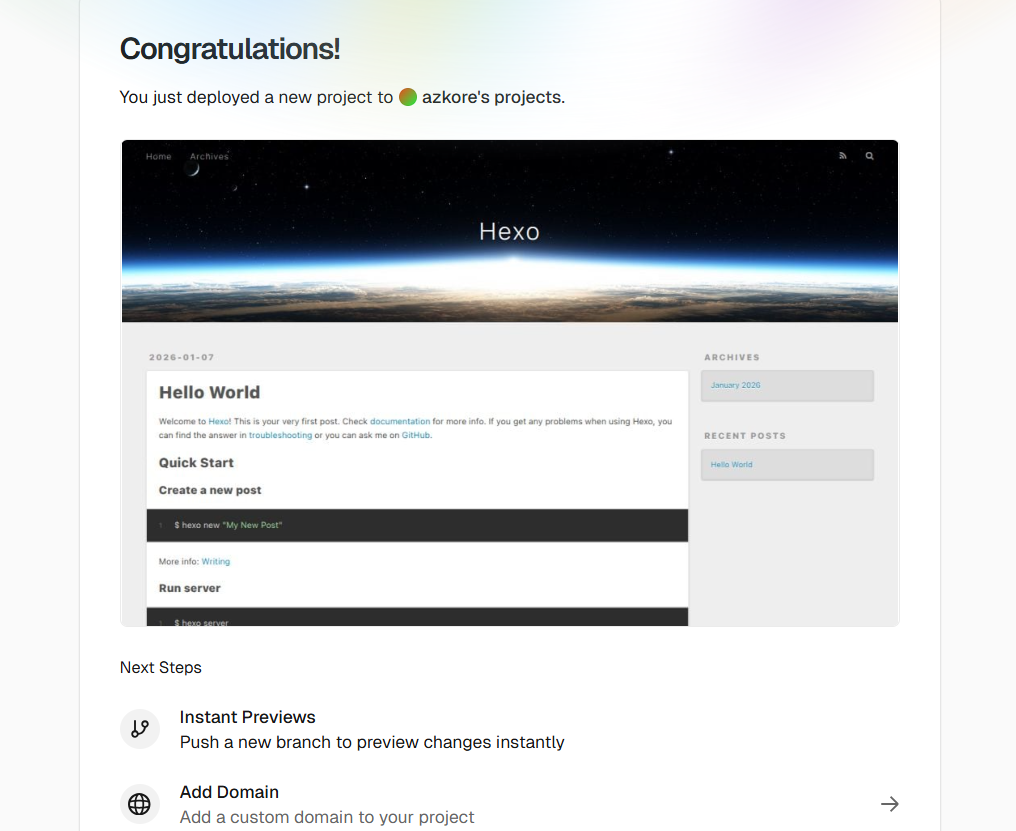
Task: Click the azkore team avatar icon
Action: (408, 97)
